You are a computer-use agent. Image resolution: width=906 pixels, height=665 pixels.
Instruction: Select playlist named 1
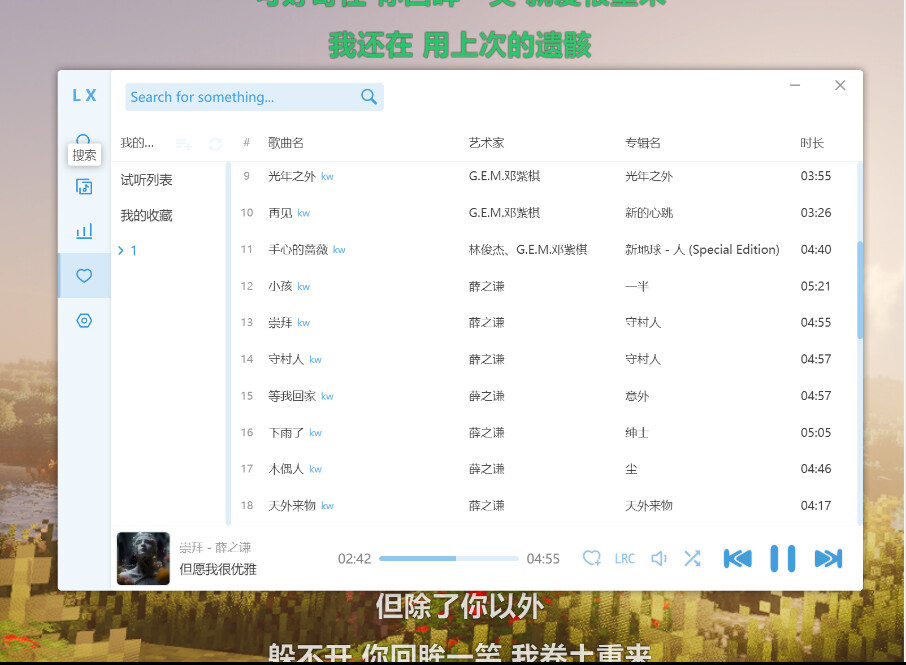tap(133, 251)
